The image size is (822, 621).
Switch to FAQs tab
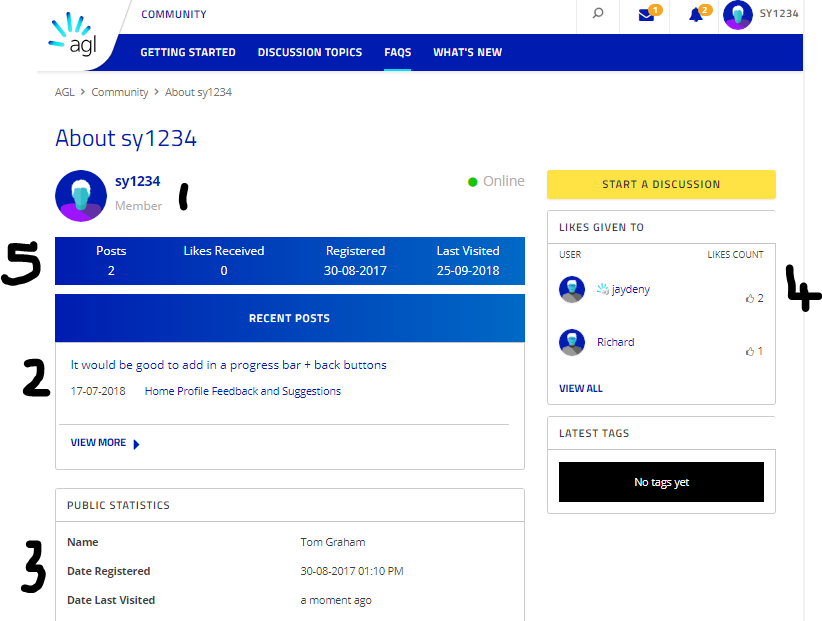click(397, 52)
